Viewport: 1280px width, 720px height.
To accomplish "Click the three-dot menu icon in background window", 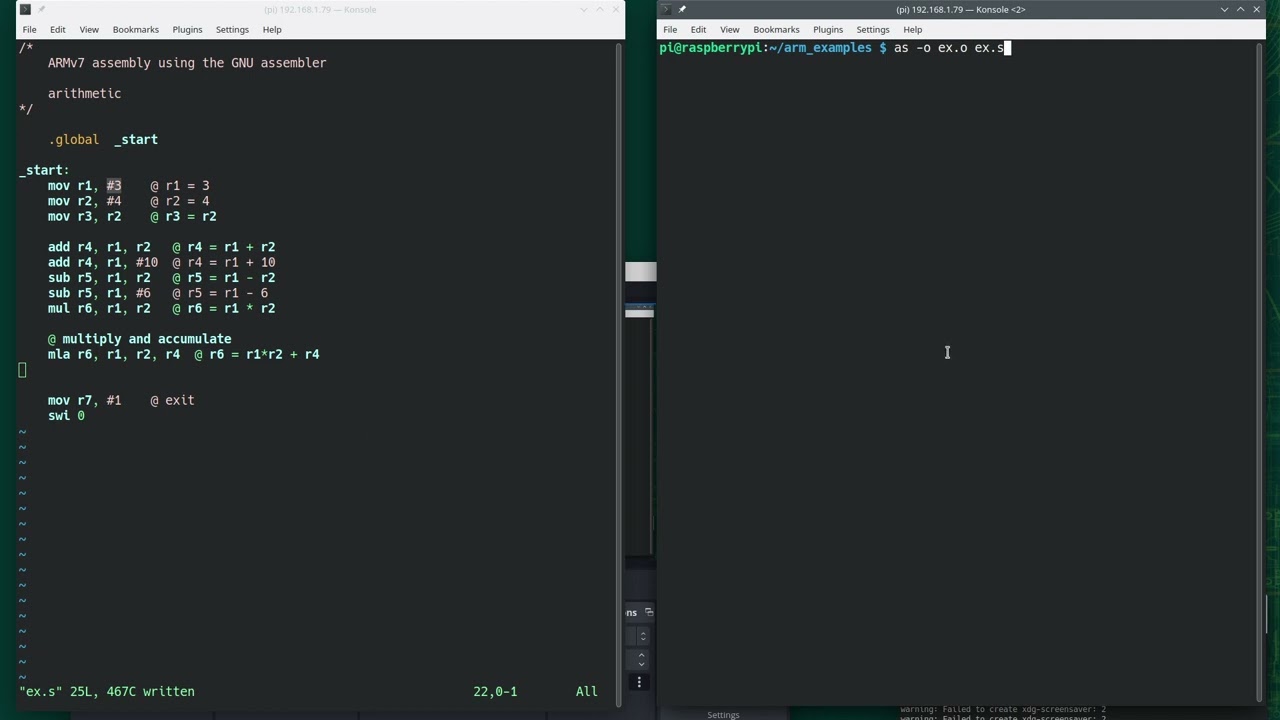I will (x=639, y=682).
